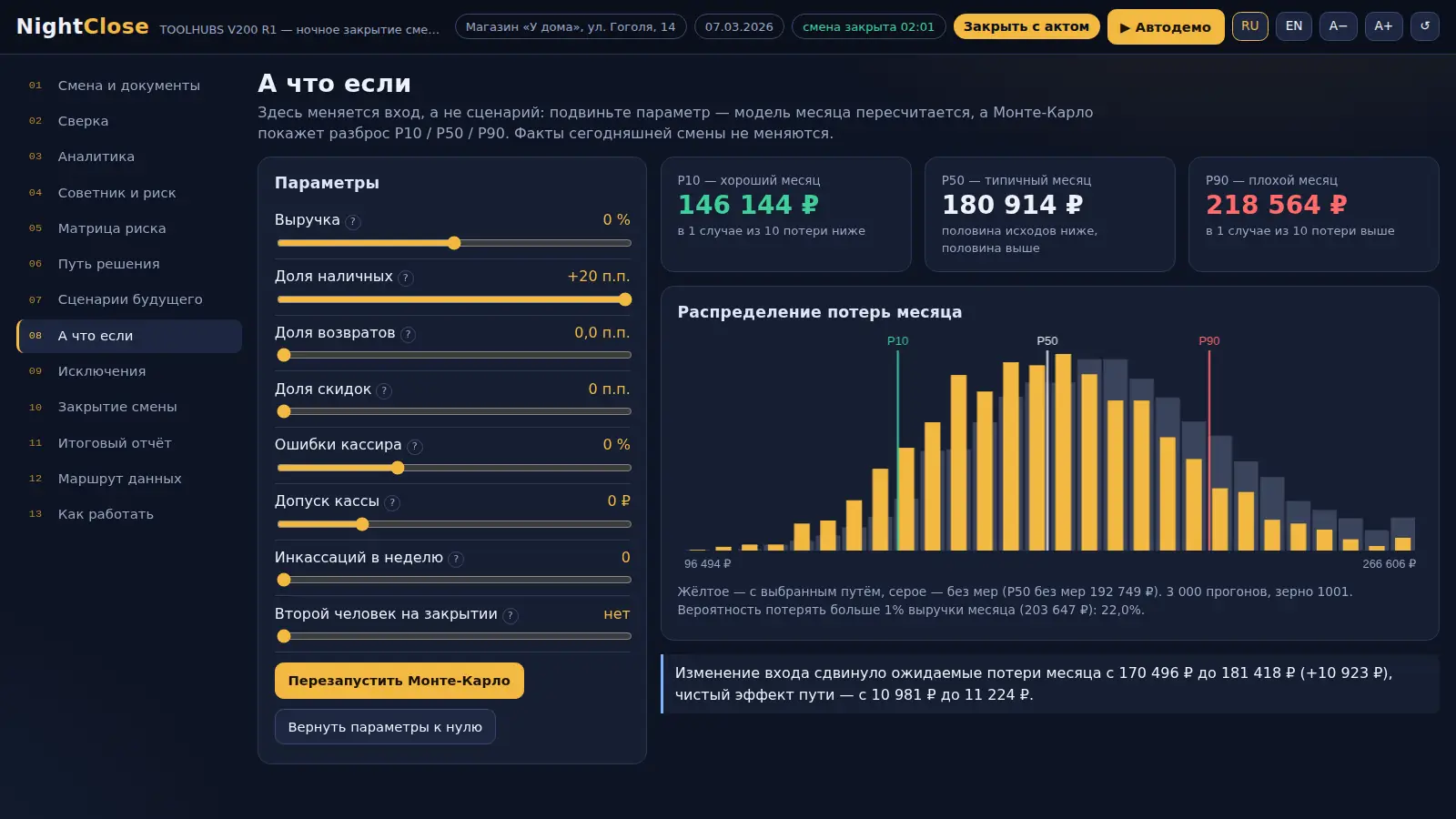Click Перезапустить Монте-Карло button
The image size is (1456, 819).
coord(399,681)
